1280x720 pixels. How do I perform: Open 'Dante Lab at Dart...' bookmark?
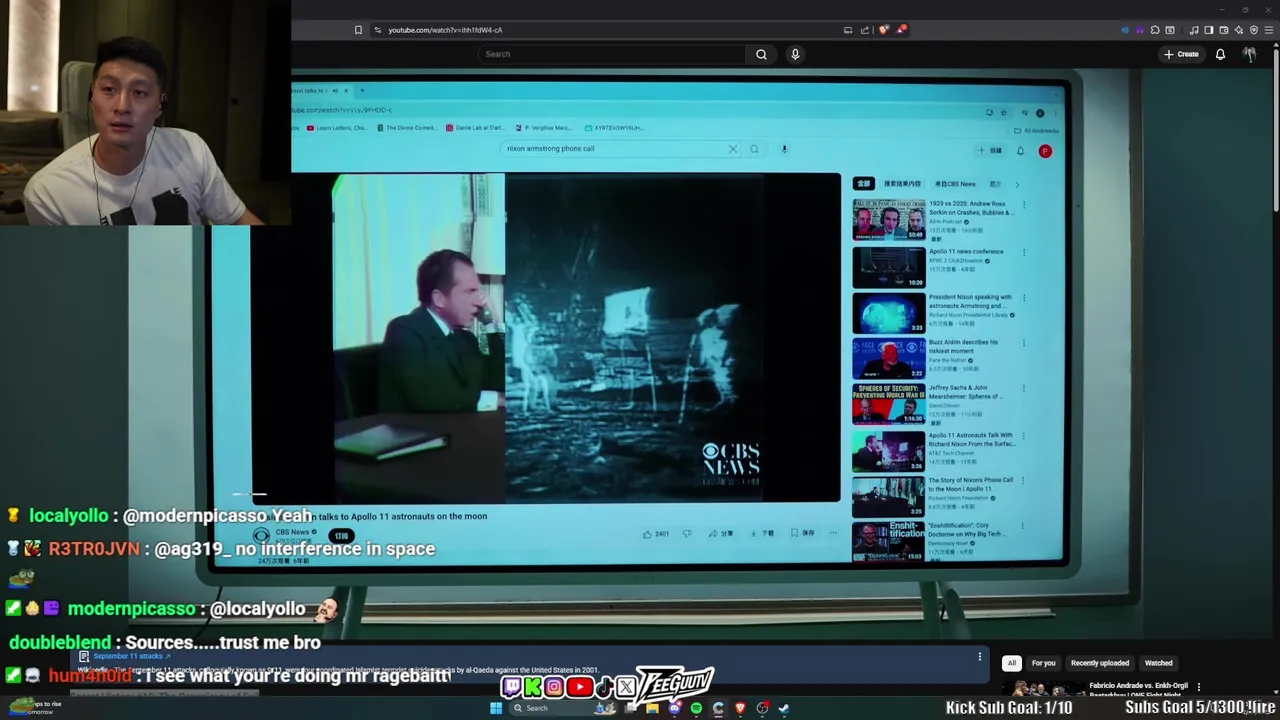(x=476, y=128)
